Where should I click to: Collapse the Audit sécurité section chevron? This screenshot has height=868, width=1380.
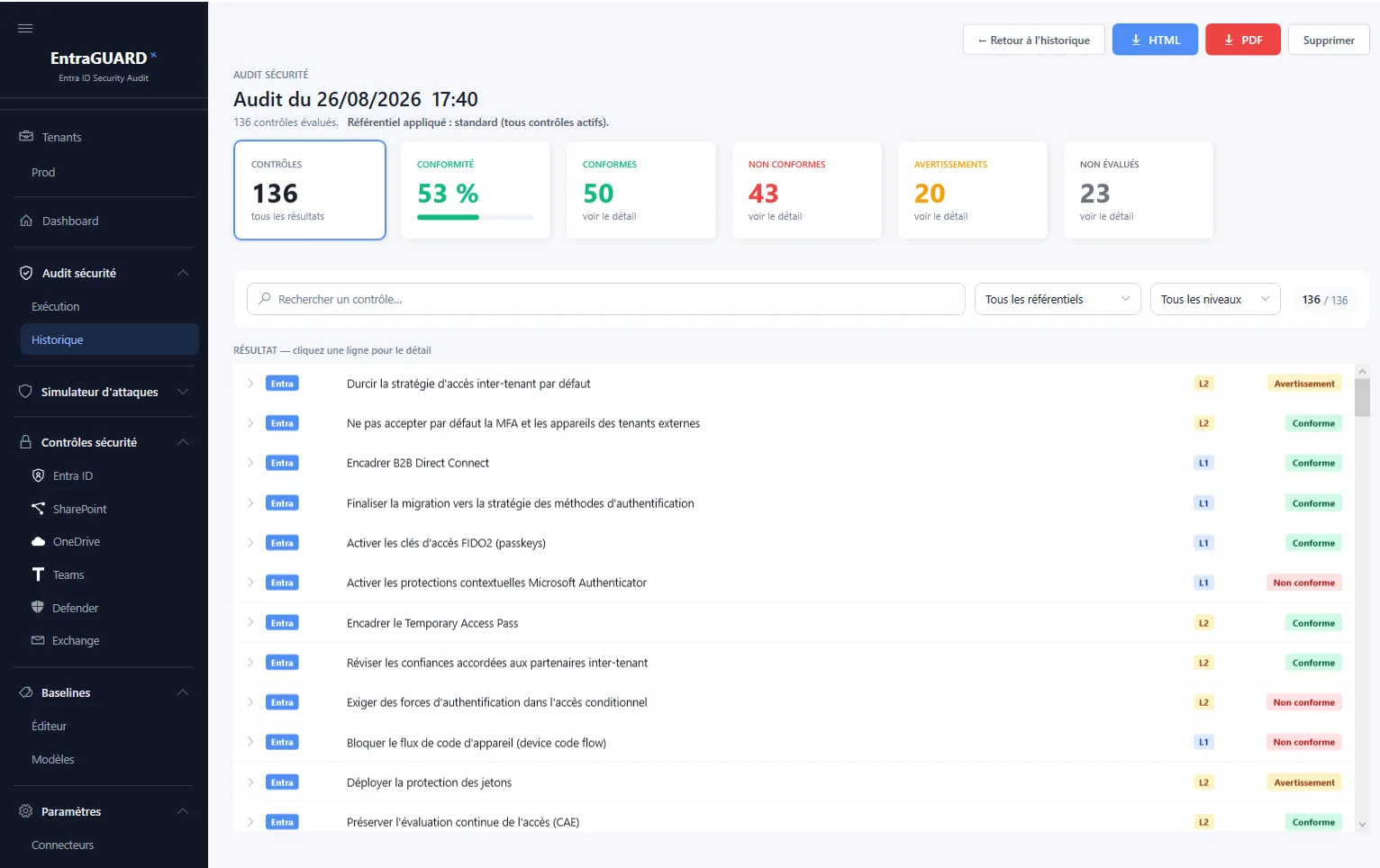point(183,273)
